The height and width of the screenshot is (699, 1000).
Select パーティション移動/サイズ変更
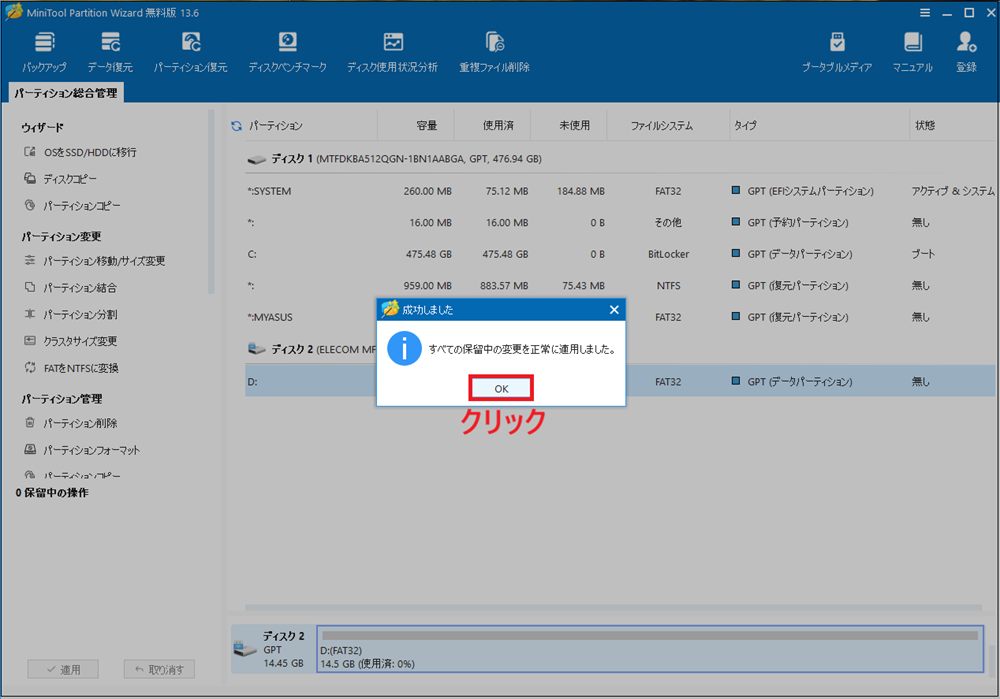(x=95, y=261)
